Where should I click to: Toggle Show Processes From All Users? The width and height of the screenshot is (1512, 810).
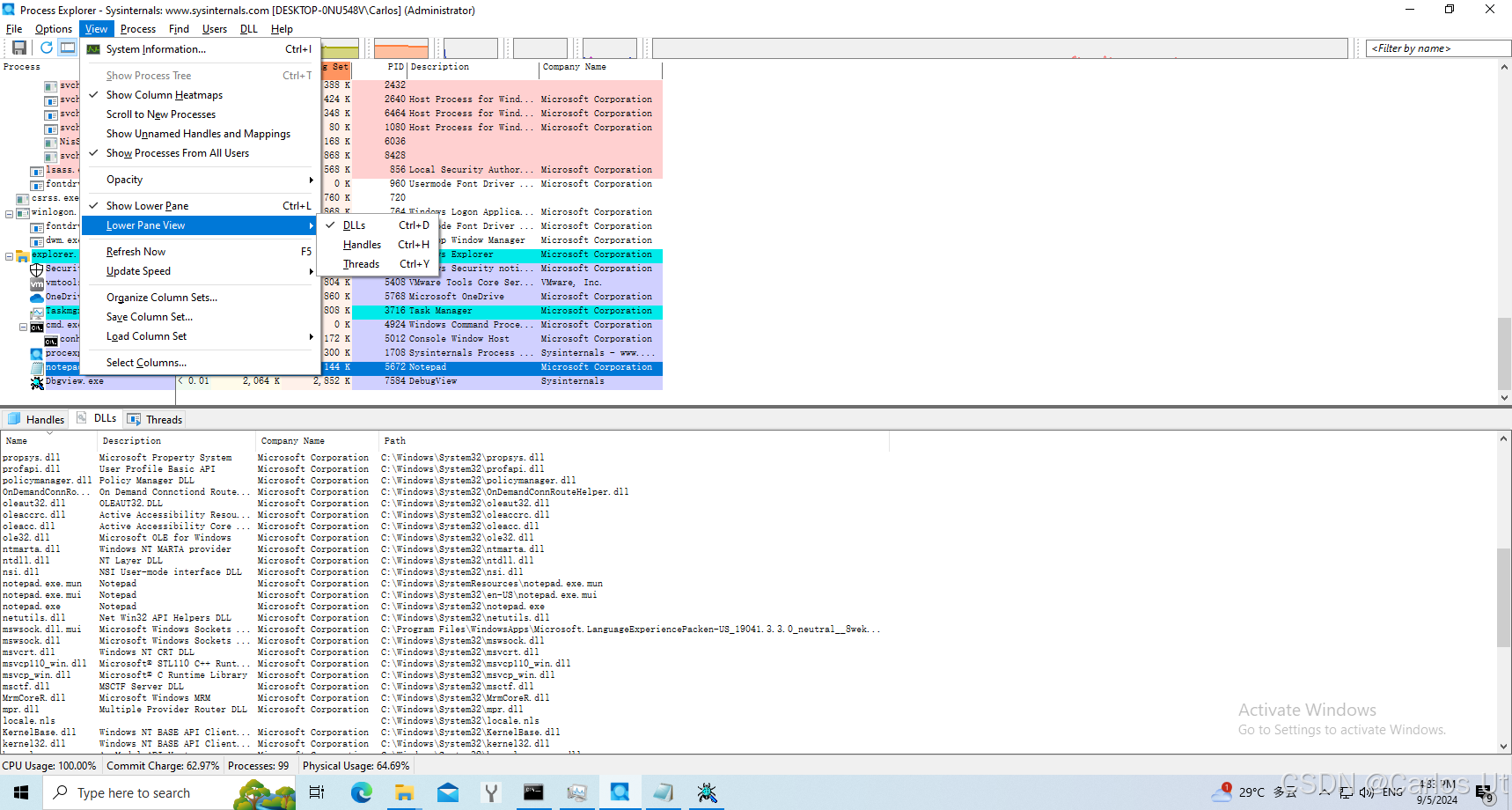201,153
